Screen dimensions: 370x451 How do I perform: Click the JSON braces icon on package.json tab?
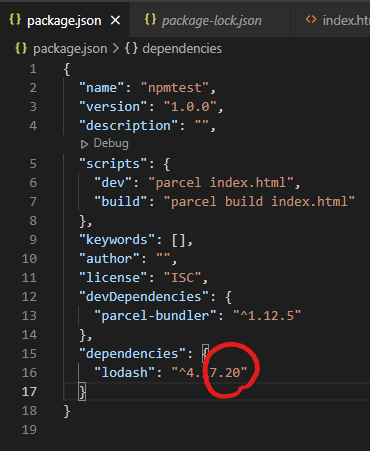tap(15, 20)
